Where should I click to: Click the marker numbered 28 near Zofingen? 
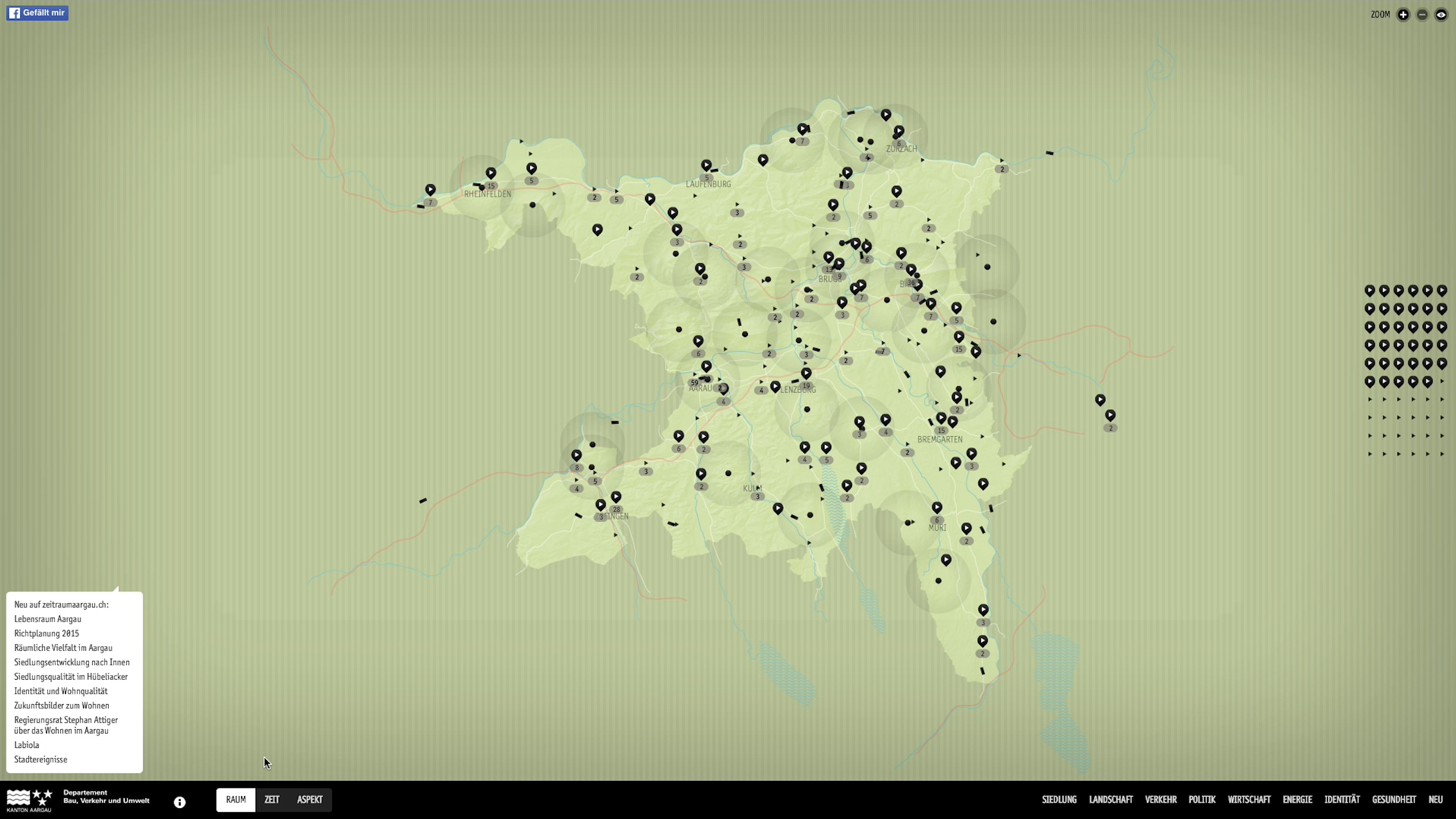click(x=616, y=497)
